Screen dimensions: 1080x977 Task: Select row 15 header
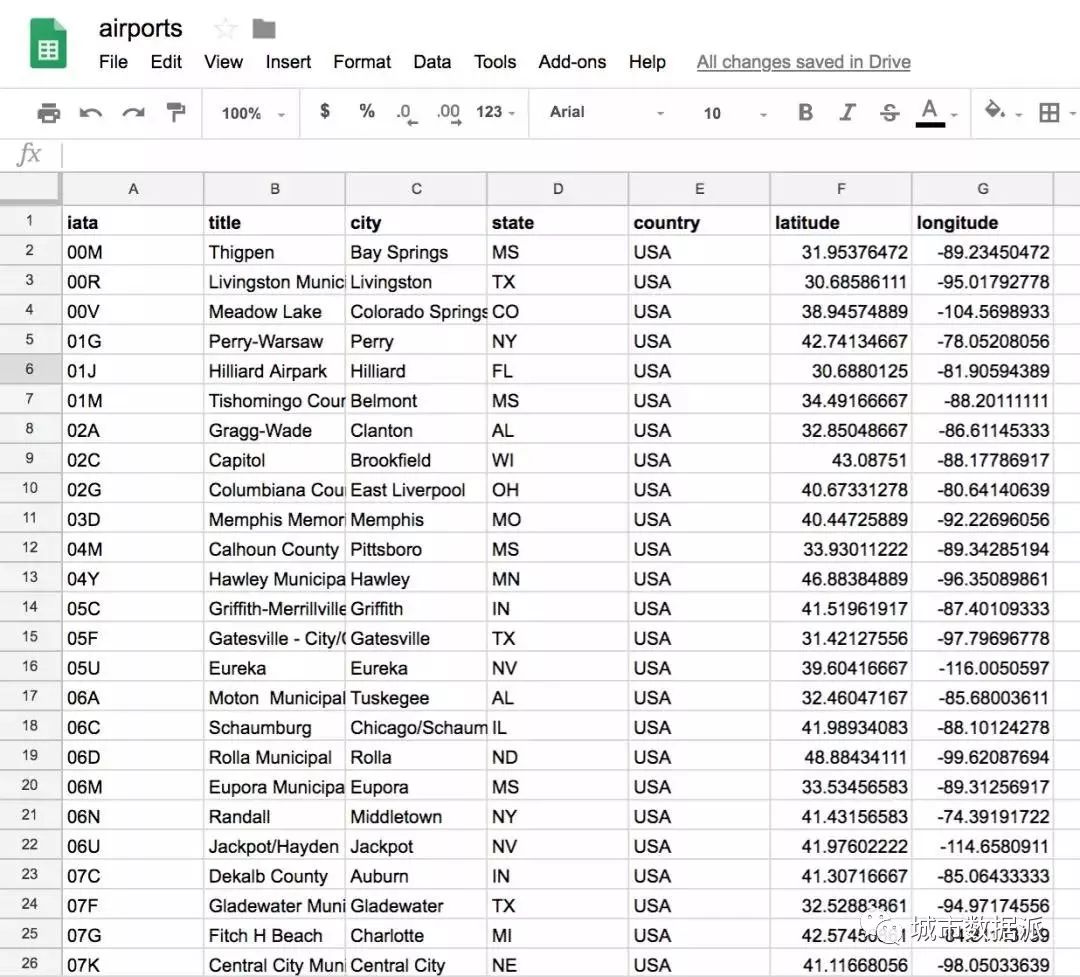30,637
